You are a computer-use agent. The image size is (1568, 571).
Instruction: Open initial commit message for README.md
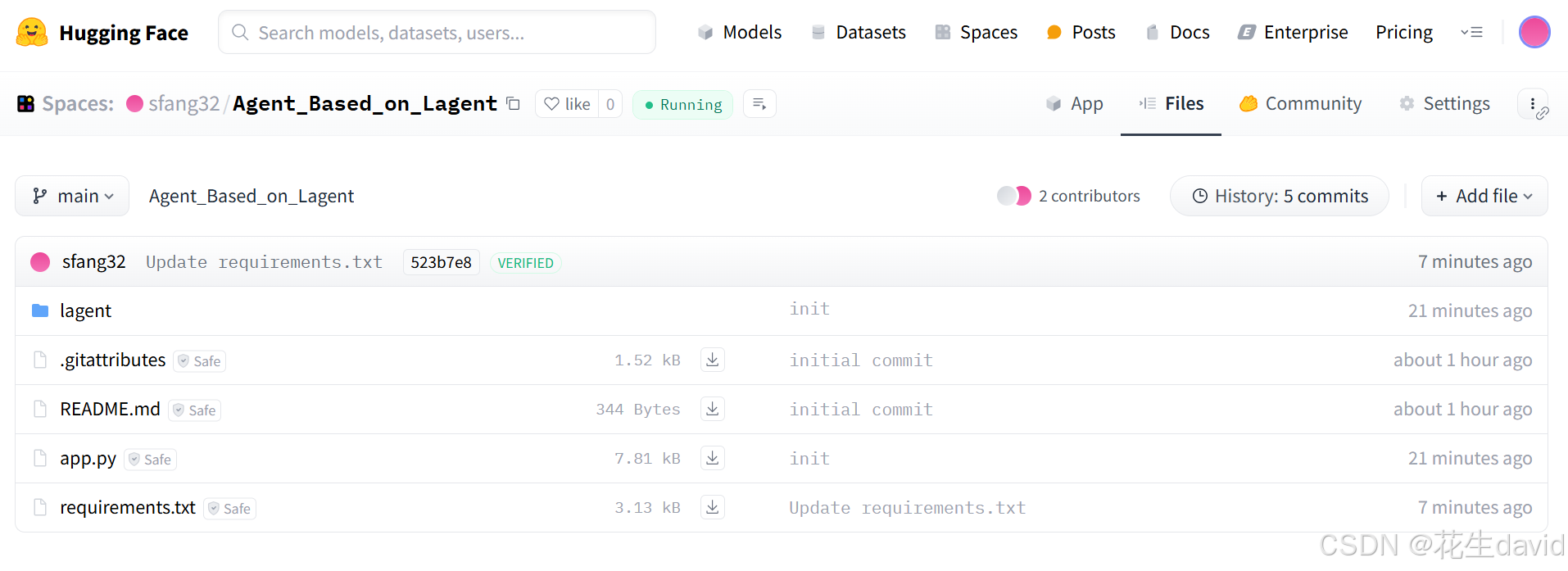pyautogui.click(x=861, y=410)
